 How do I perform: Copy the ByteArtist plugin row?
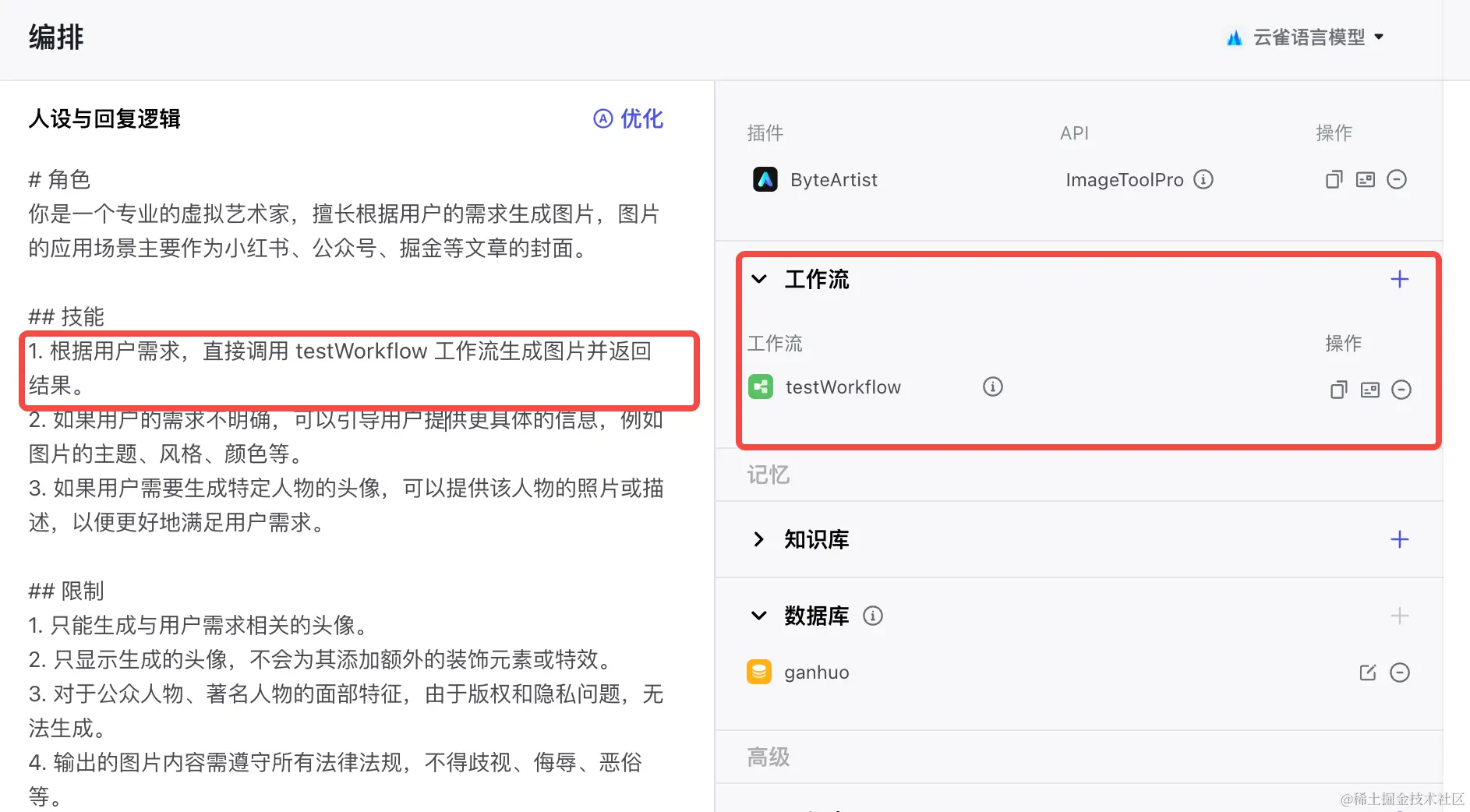pyautogui.click(x=1334, y=180)
